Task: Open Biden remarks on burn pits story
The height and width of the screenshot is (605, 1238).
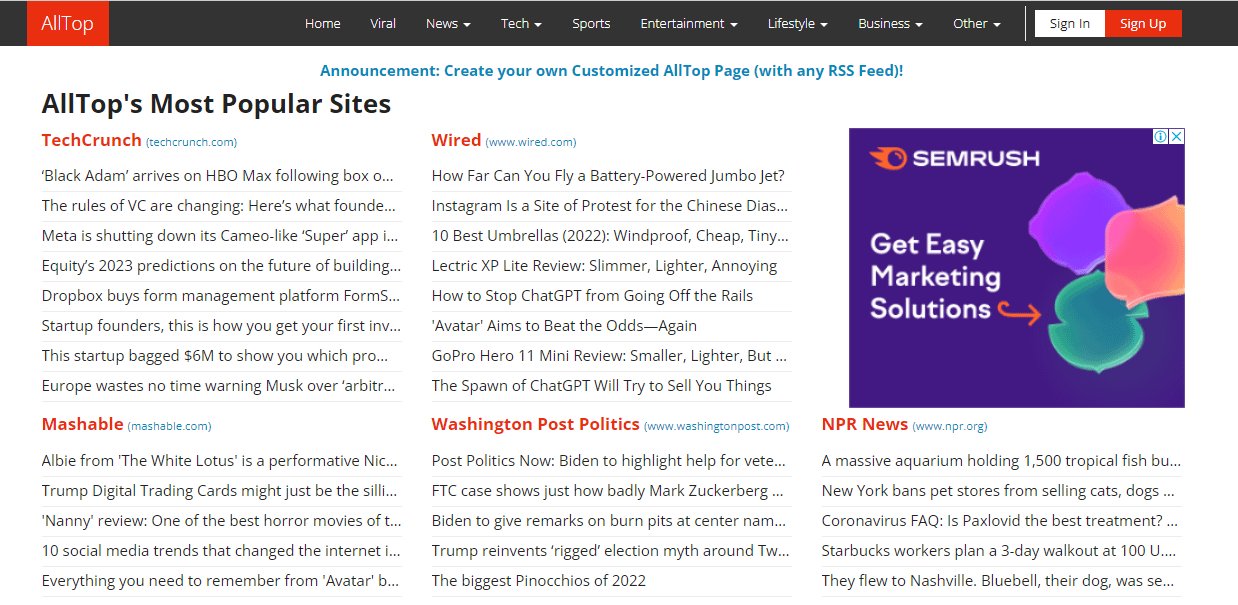Action: pyautogui.click(x=610, y=521)
